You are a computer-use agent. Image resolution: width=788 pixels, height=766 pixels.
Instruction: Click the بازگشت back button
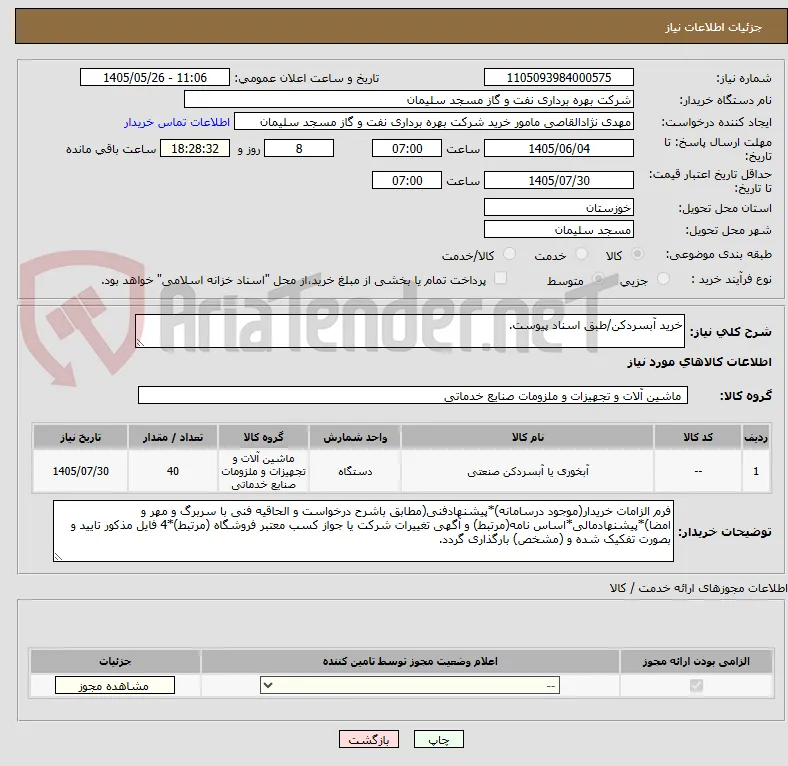(x=369, y=739)
